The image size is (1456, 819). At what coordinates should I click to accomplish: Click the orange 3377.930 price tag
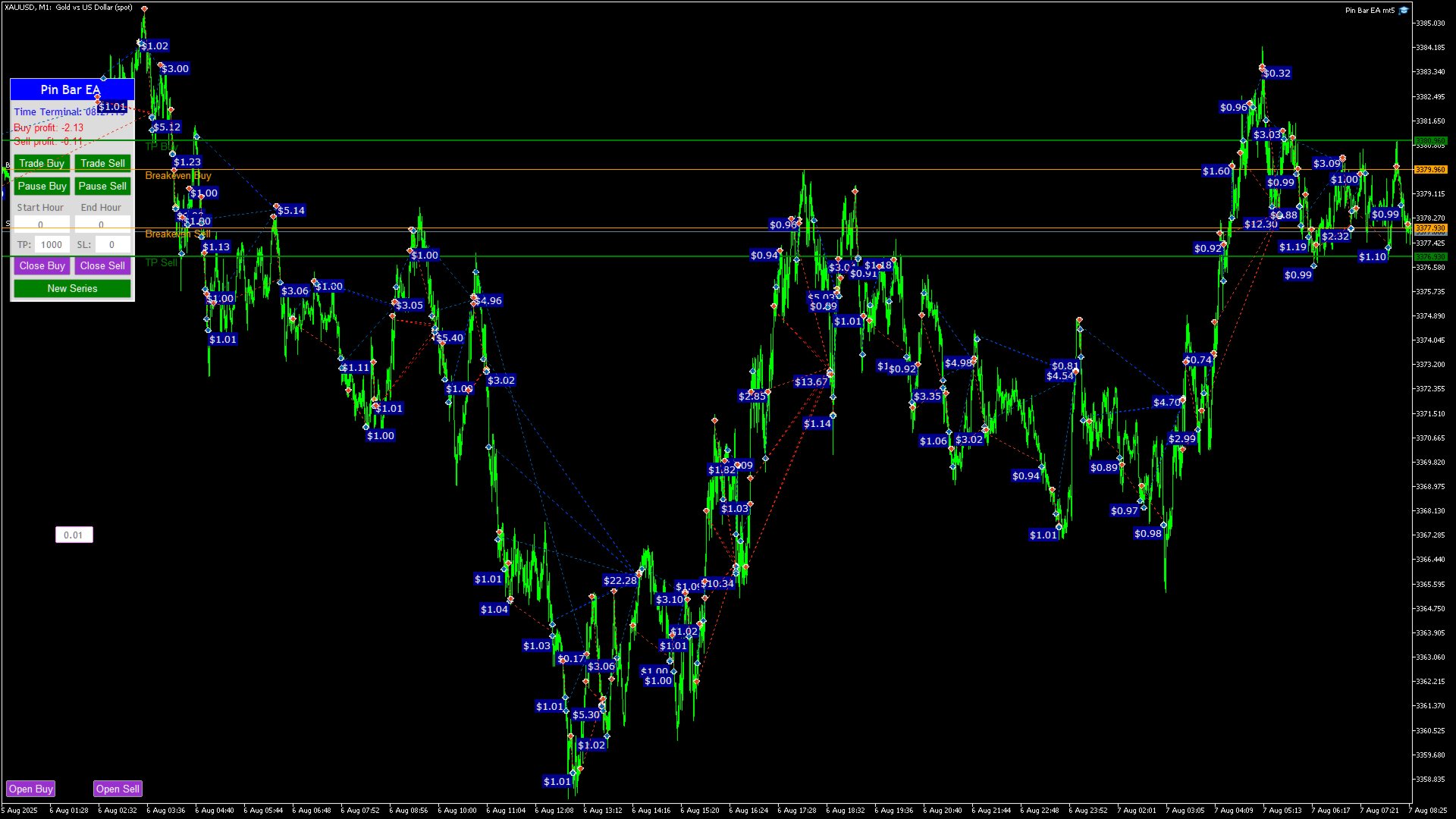1430,228
